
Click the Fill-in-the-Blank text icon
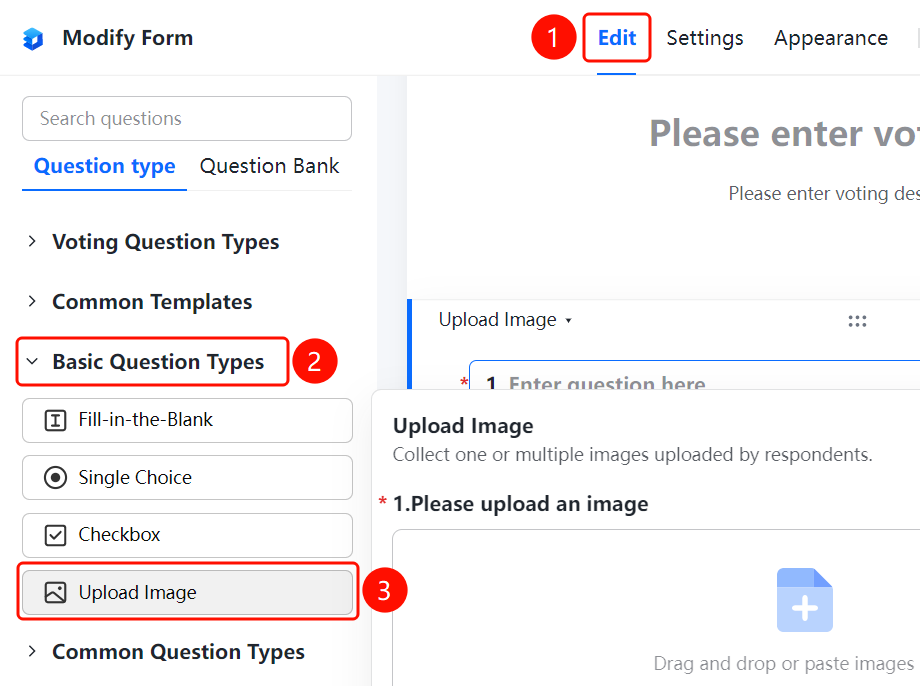click(x=55, y=420)
